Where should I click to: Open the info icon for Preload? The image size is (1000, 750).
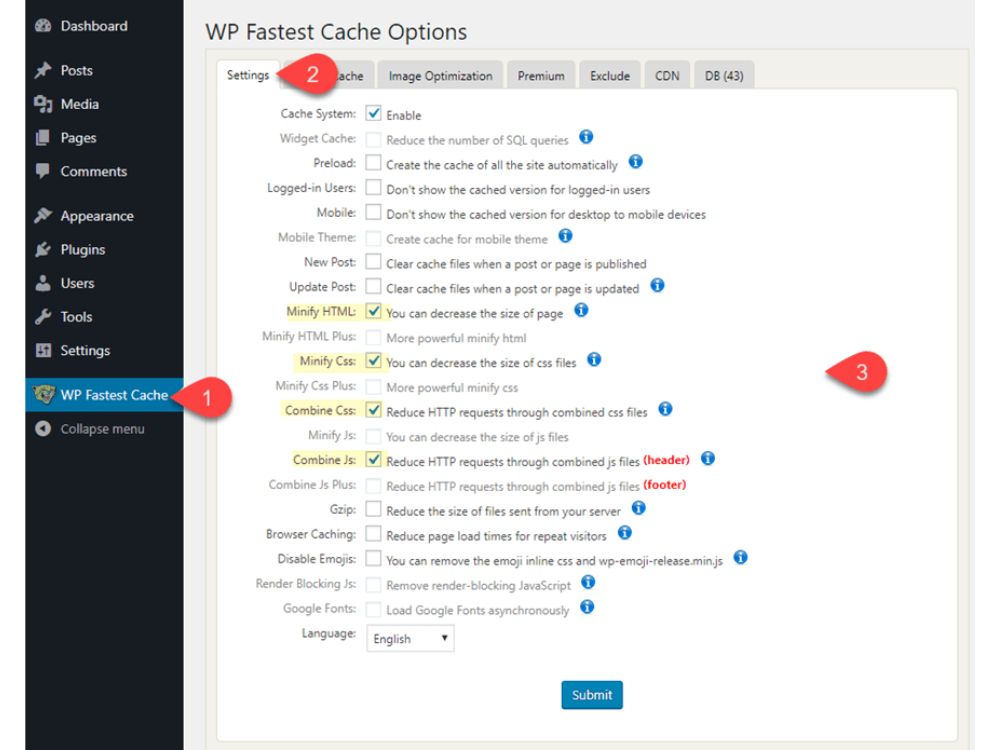point(635,161)
